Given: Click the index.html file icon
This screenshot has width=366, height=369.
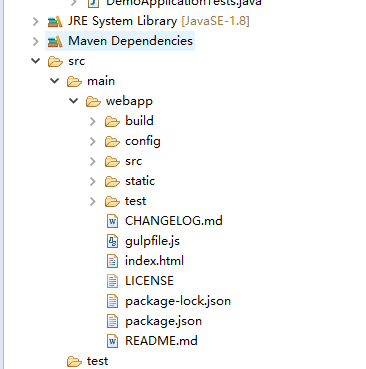Looking at the screenshot, I should (112, 261).
